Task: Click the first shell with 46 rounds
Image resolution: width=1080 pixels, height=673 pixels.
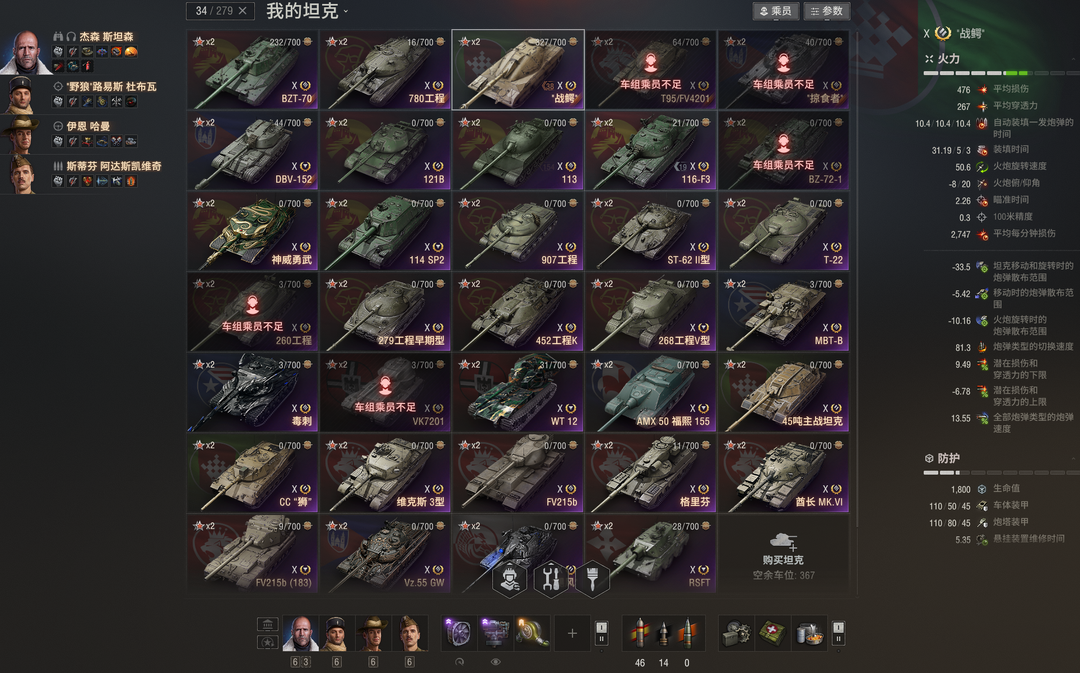Action: pos(640,633)
